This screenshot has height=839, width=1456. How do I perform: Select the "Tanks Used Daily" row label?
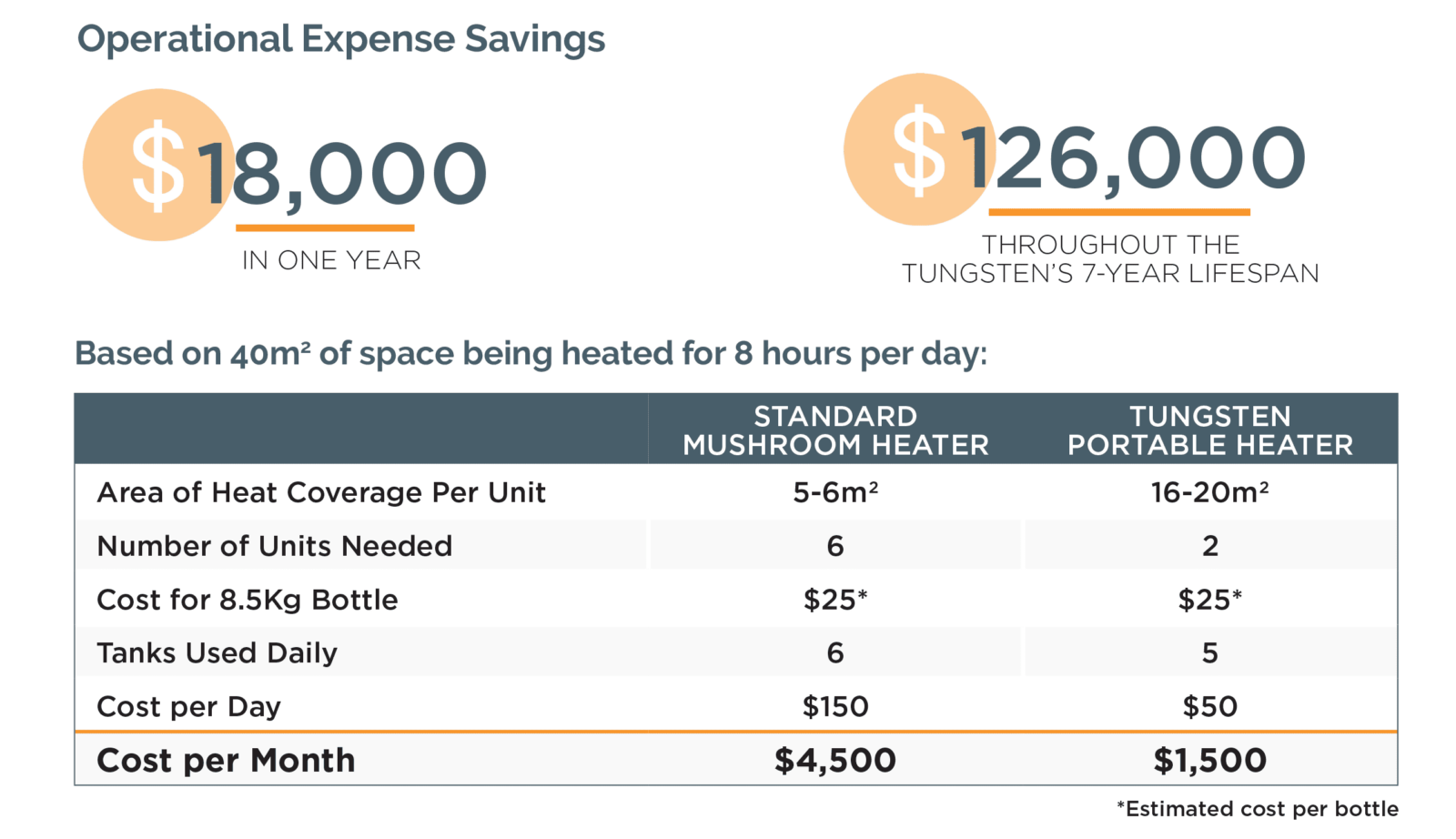click(x=217, y=653)
